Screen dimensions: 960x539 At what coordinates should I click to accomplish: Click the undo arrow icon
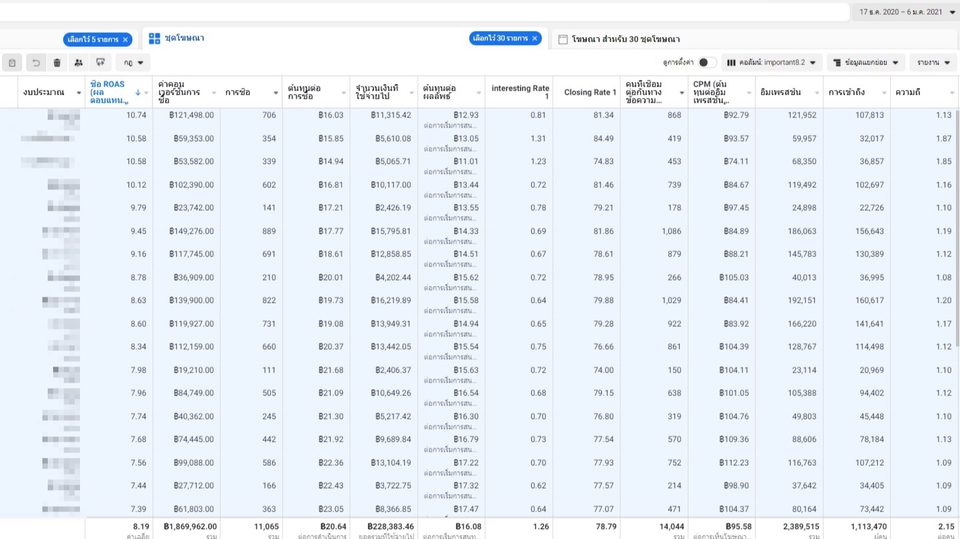coord(36,62)
